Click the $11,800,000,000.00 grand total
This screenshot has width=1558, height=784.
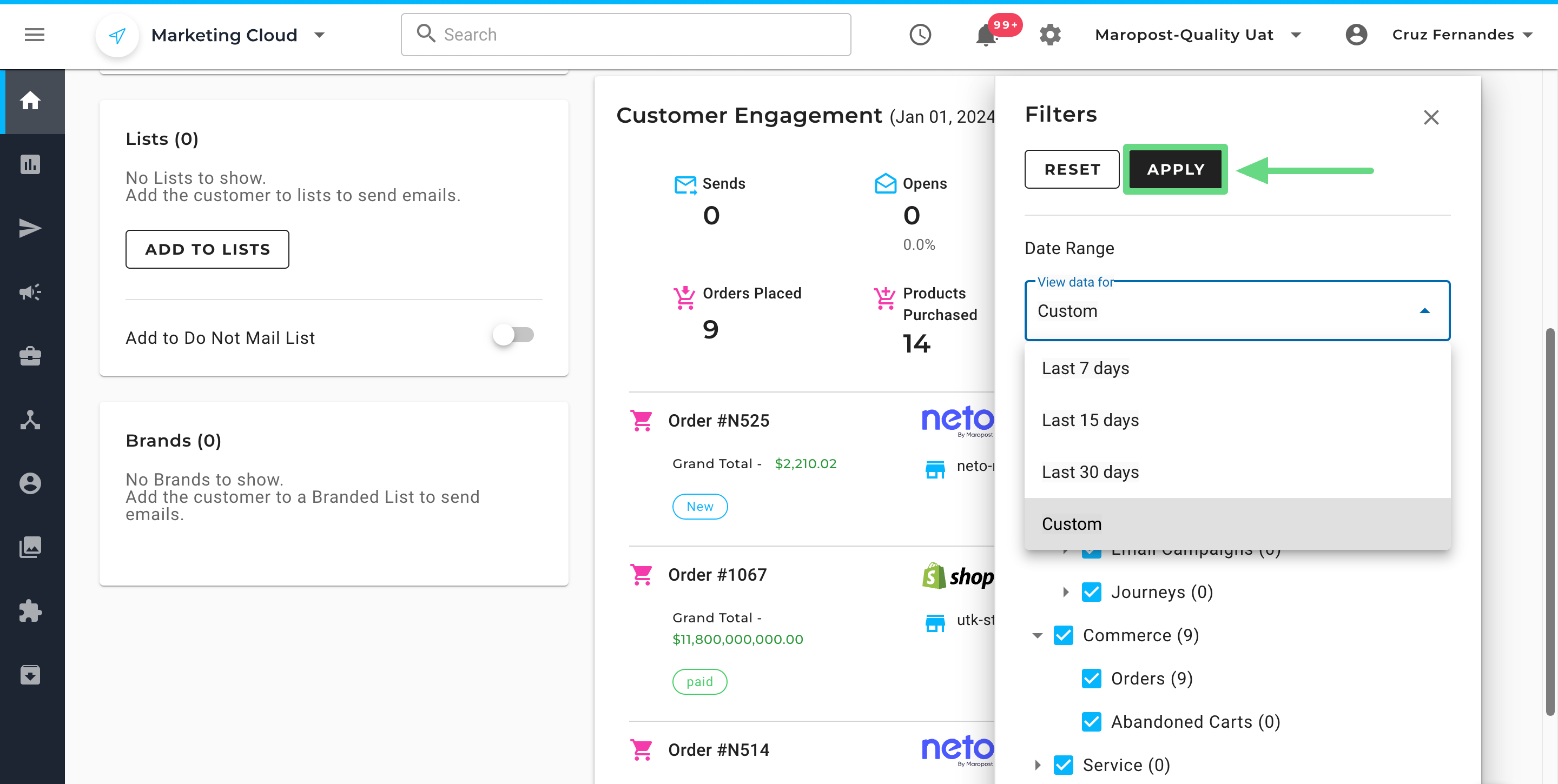[x=737, y=640]
